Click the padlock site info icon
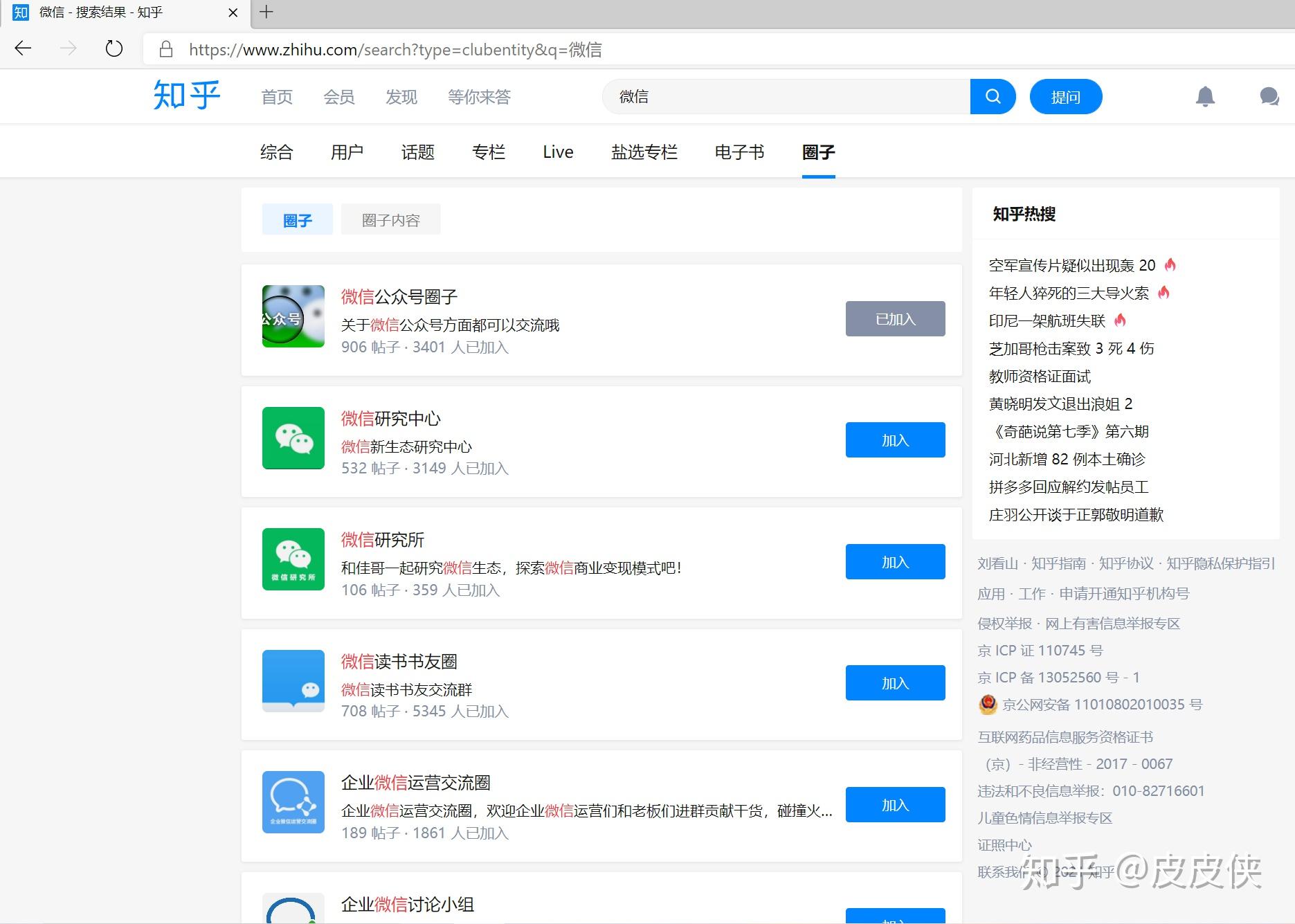This screenshot has width=1295, height=924. (x=165, y=49)
